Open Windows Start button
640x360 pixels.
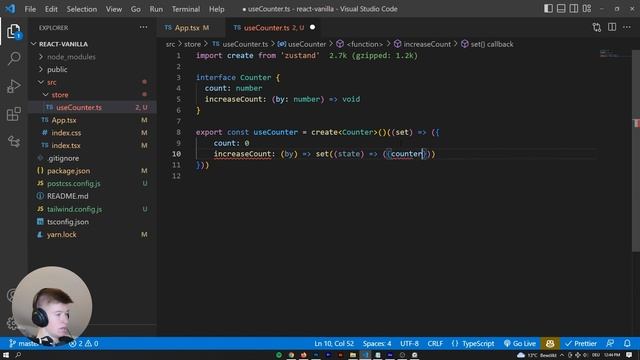6,355
